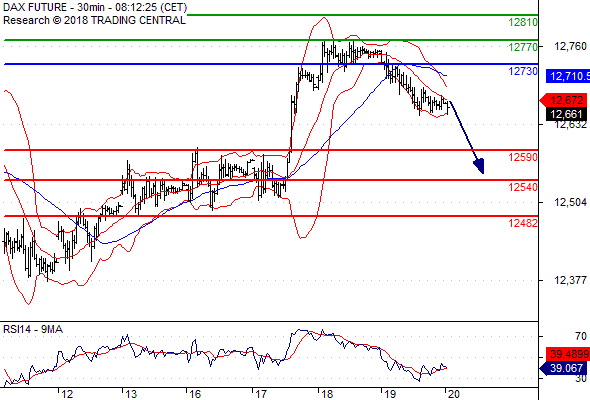
Task: Click the blue 12,710.5 price tag
Action: point(568,76)
